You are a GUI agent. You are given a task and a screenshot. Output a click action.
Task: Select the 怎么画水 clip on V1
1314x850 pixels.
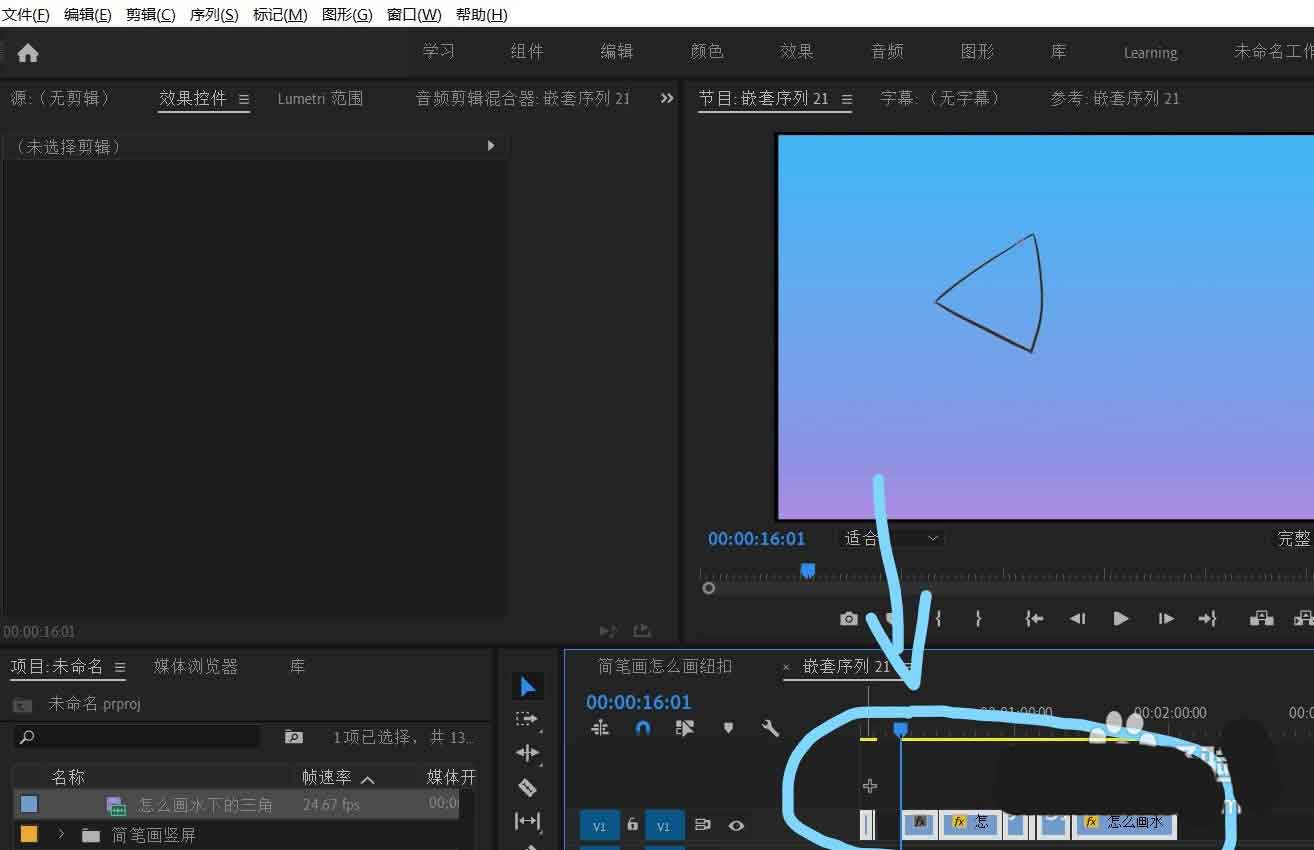click(1125, 823)
